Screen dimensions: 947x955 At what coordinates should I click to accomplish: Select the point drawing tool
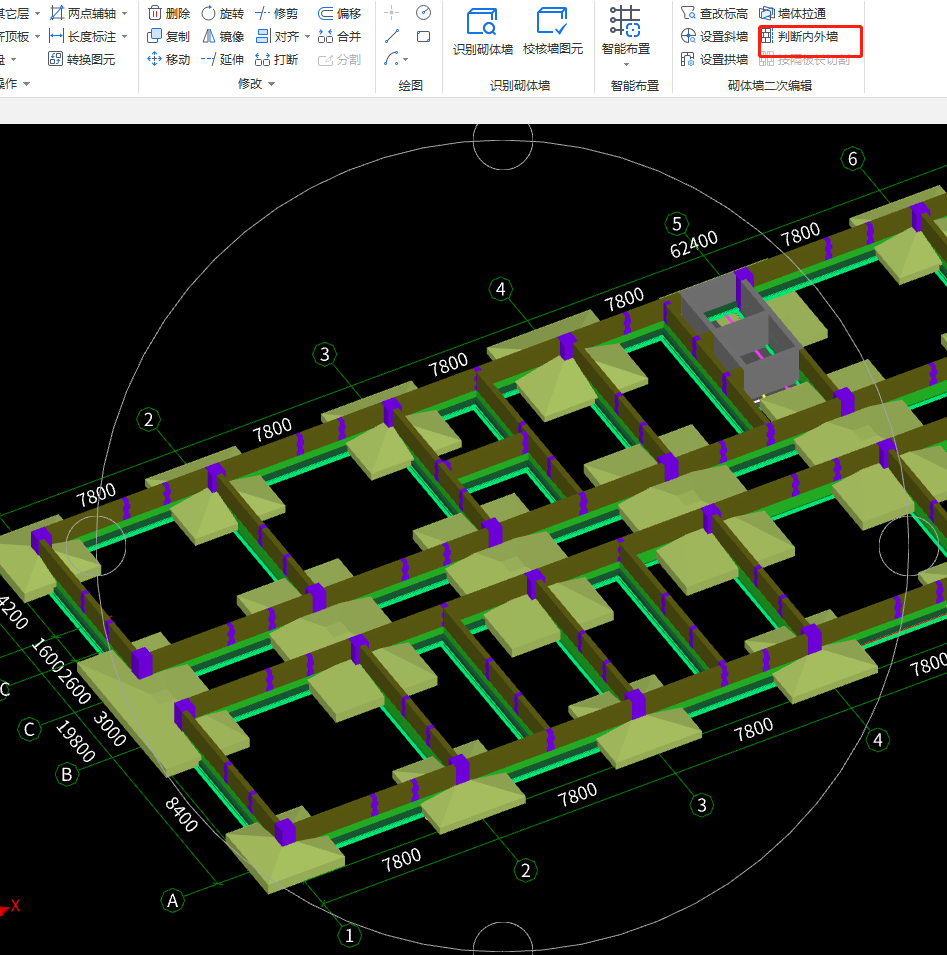point(392,13)
